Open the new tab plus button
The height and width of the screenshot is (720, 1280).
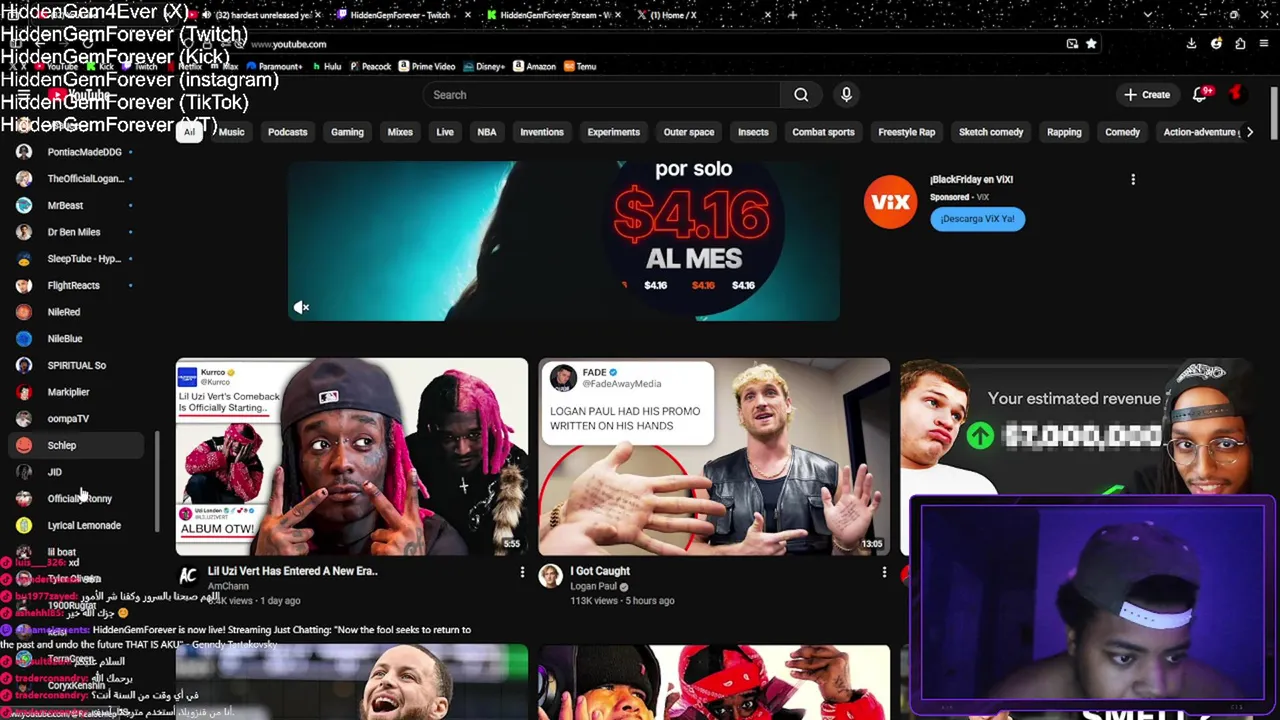coord(792,15)
